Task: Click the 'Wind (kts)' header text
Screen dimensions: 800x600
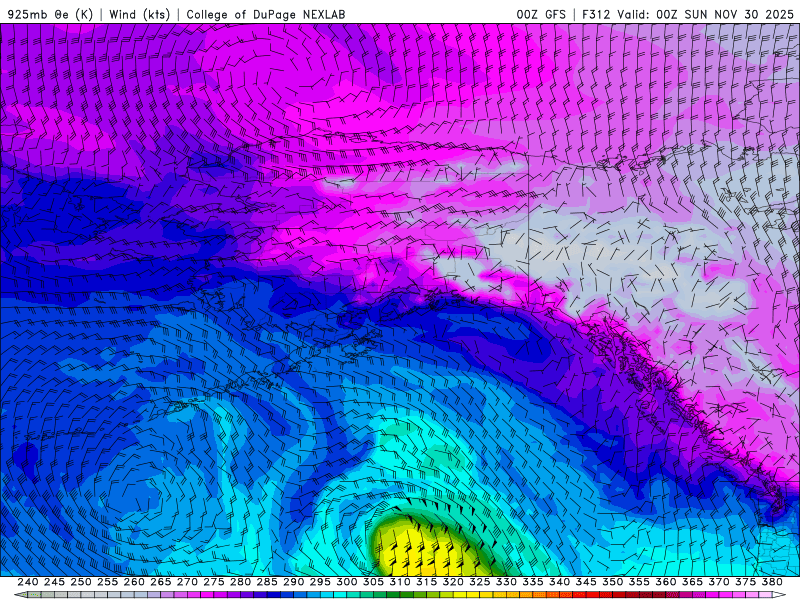Action: coord(139,14)
